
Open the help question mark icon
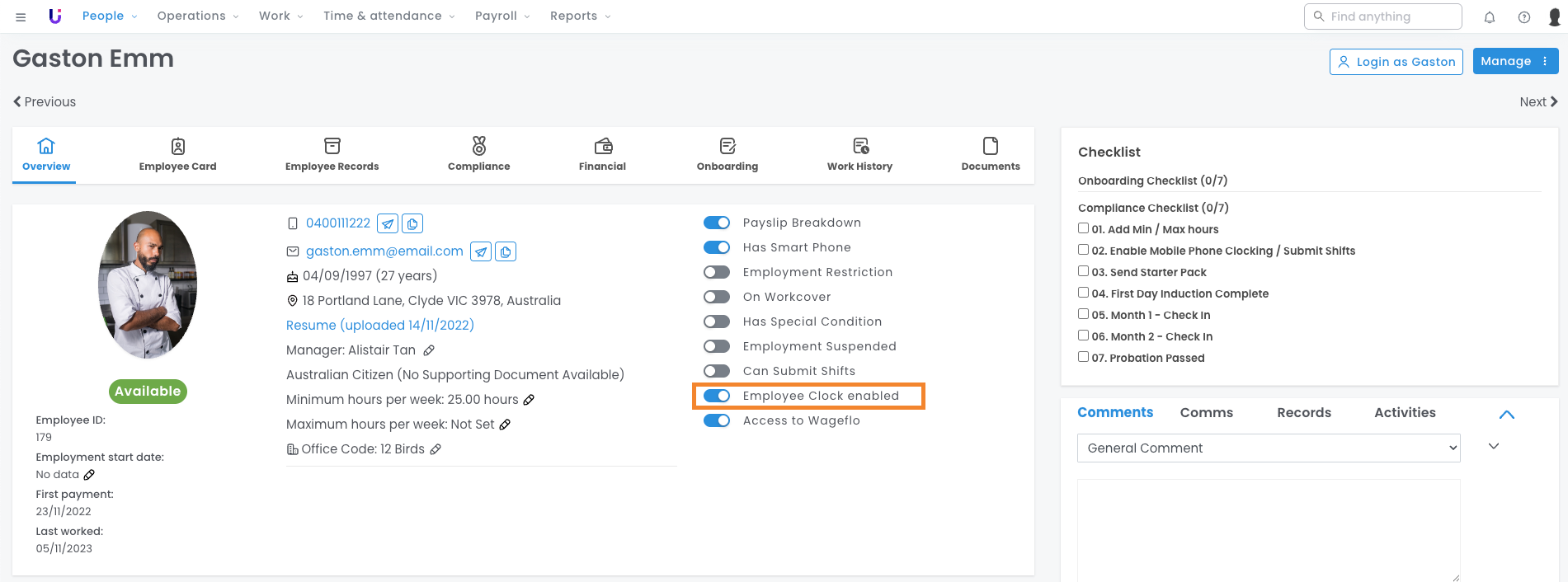coord(1524,16)
